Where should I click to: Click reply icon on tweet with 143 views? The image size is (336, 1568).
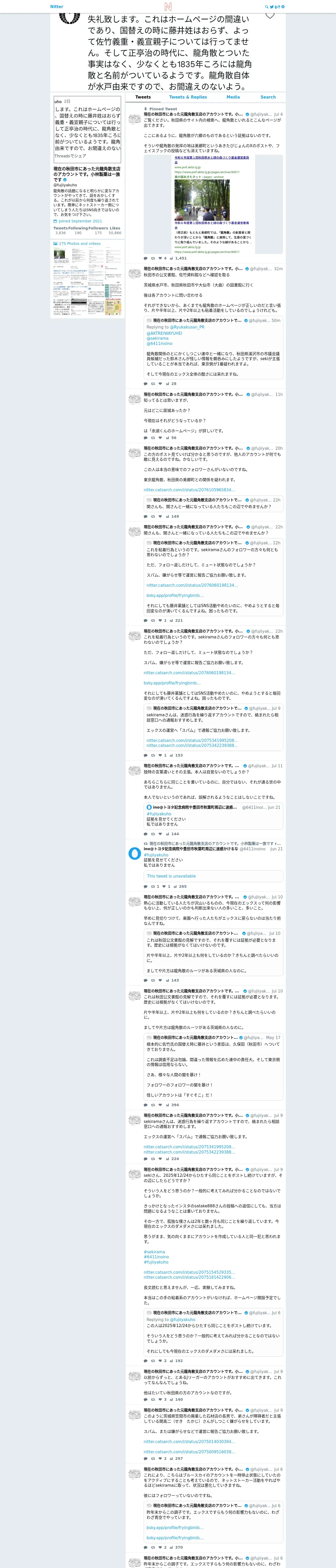pos(145,981)
